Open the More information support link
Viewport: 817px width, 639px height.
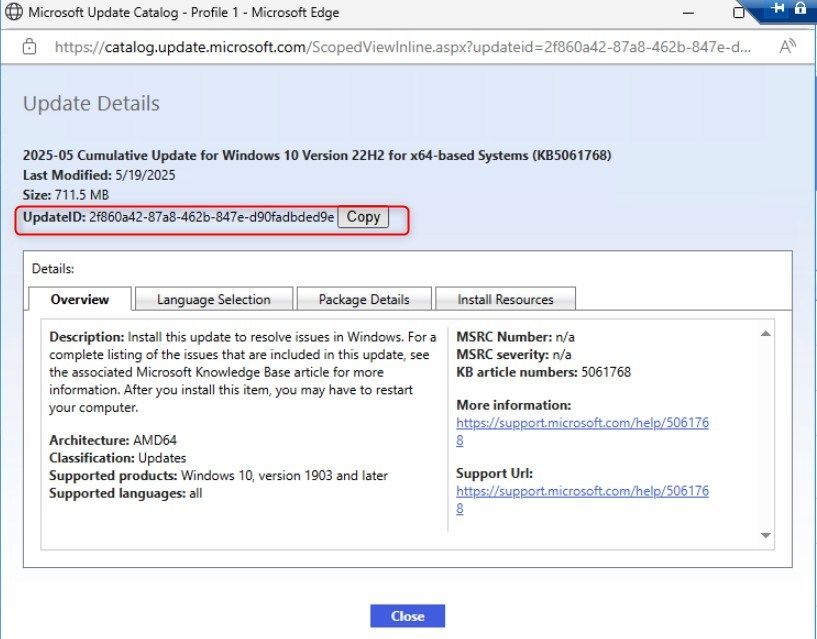[x=583, y=421]
